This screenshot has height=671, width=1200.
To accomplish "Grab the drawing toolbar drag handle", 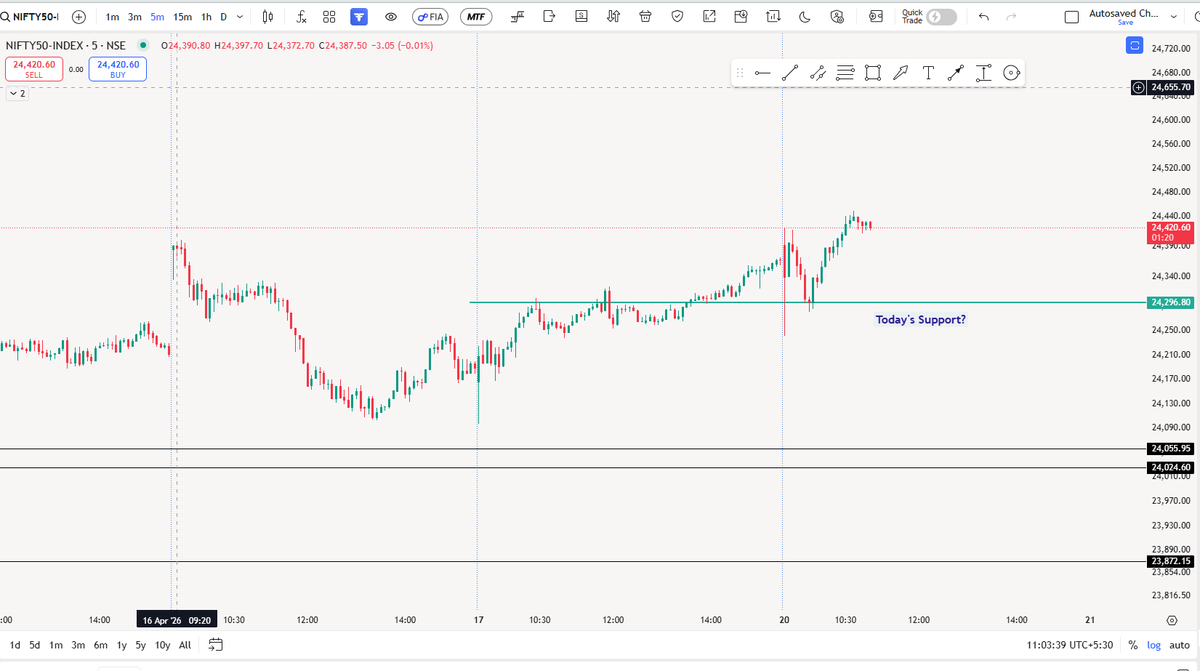I will pyautogui.click(x=740, y=73).
